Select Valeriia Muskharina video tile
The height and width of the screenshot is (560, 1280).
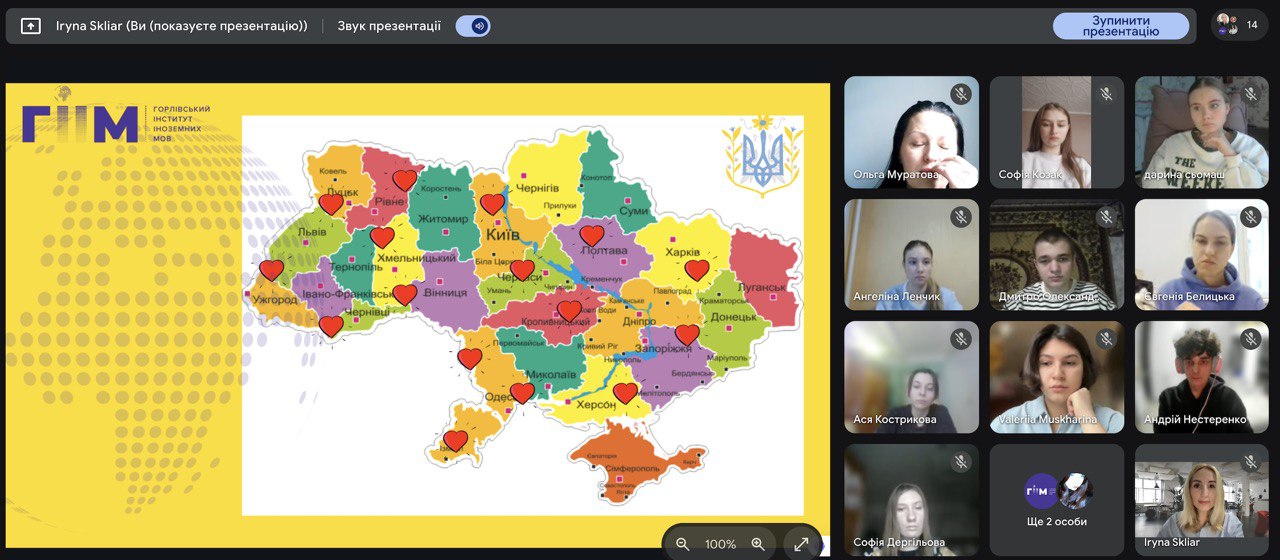pos(1057,377)
